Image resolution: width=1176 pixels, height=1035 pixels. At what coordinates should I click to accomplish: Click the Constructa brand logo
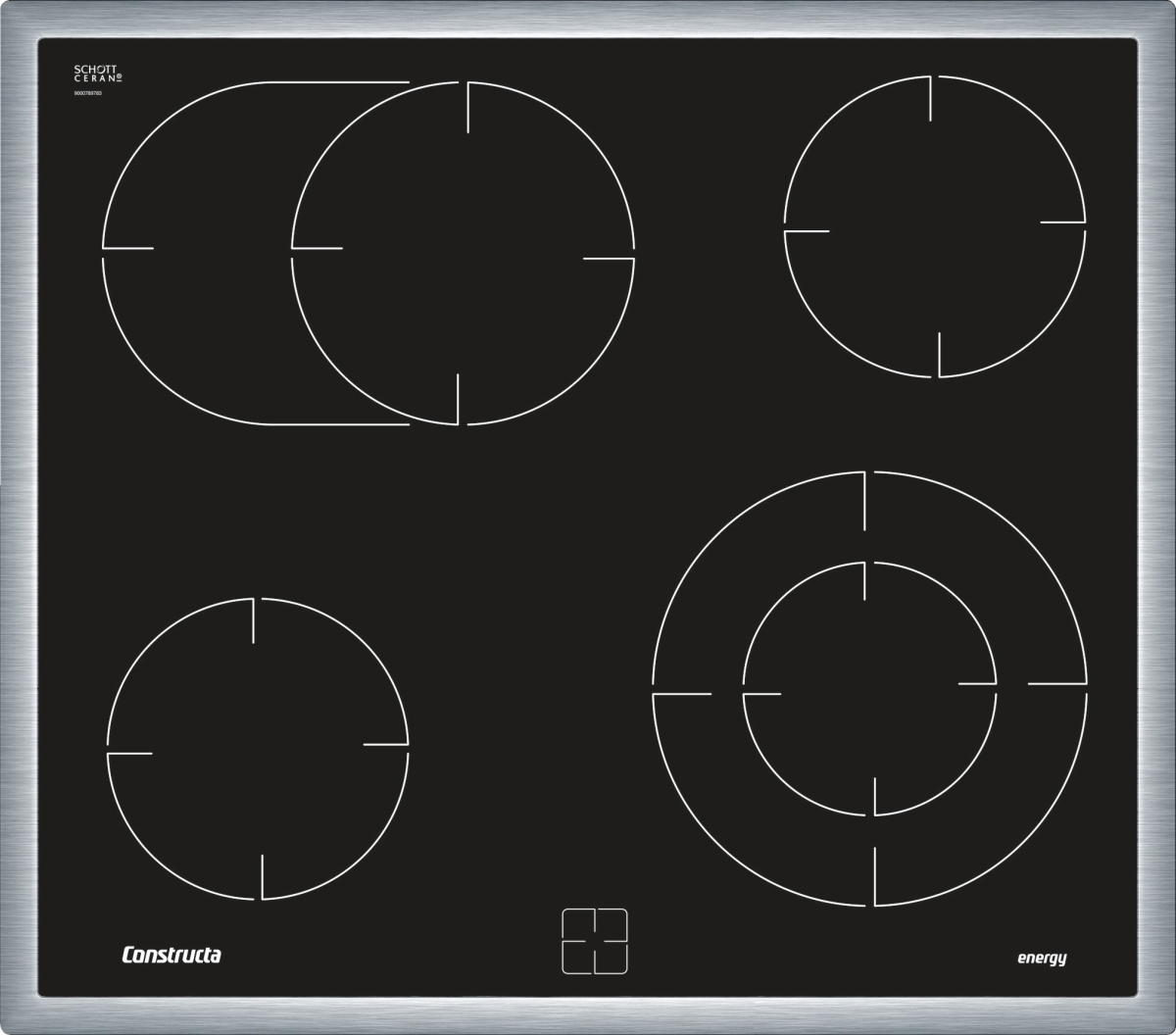(171, 955)
